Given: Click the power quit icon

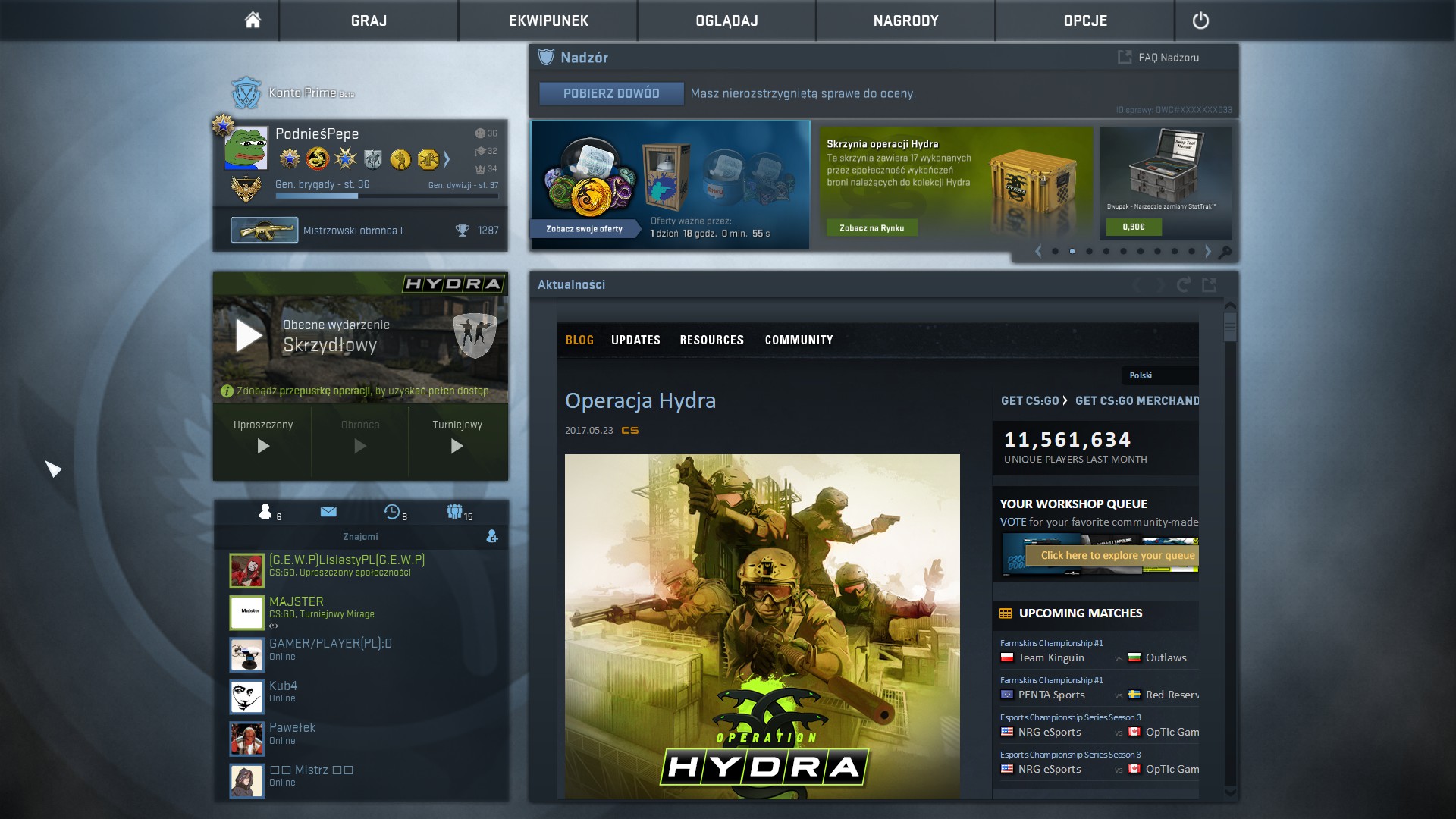Looking at the screenshot, I should click(x=1200, y=20).
